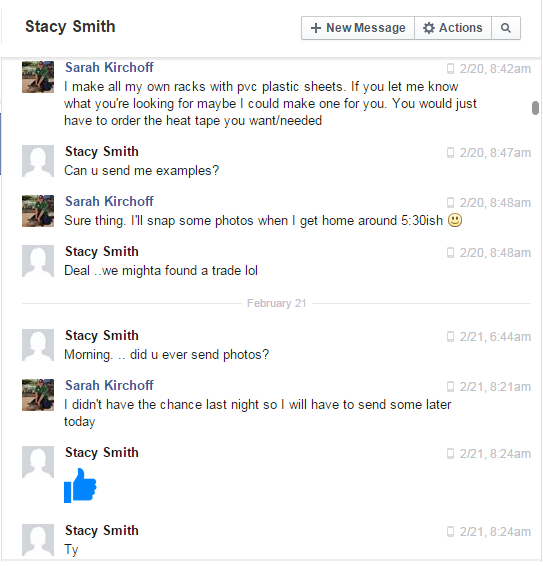Viewport: 543px width, 566px height.
Task: Open Sarah Kirchoff's profile from first message
Action: click(x=109, y=68)
